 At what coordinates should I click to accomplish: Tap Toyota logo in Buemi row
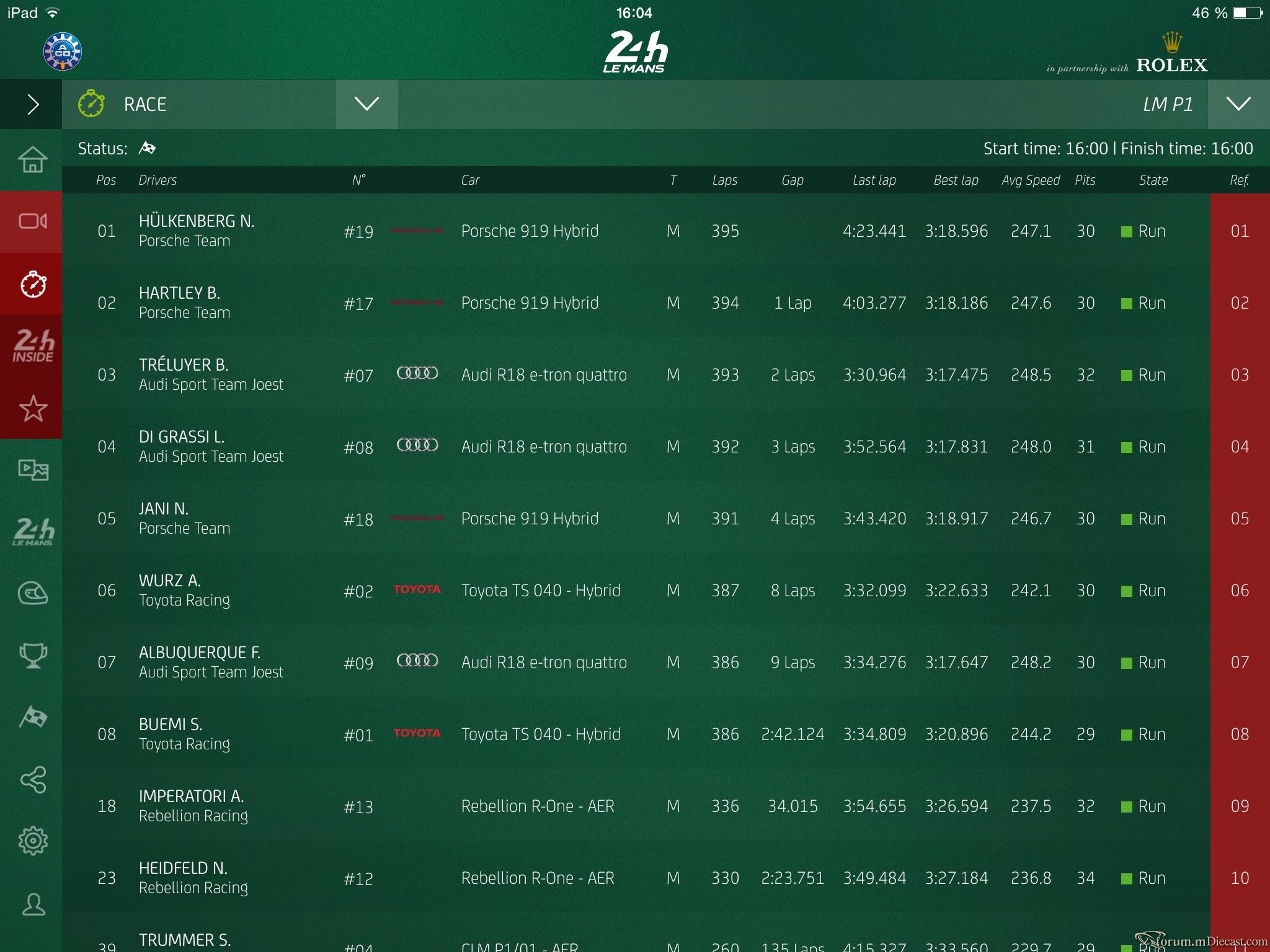pos(417,733)
